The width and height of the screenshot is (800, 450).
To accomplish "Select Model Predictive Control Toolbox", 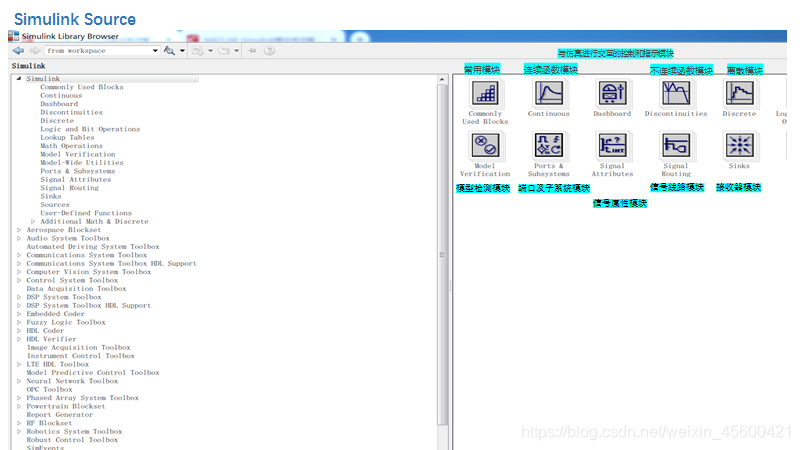I will [93, 373].
